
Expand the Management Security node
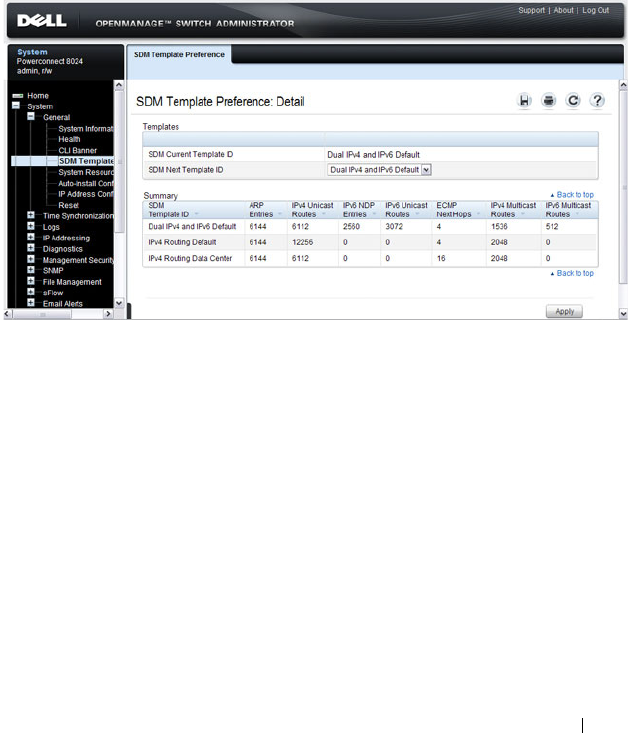click(31, 259)
